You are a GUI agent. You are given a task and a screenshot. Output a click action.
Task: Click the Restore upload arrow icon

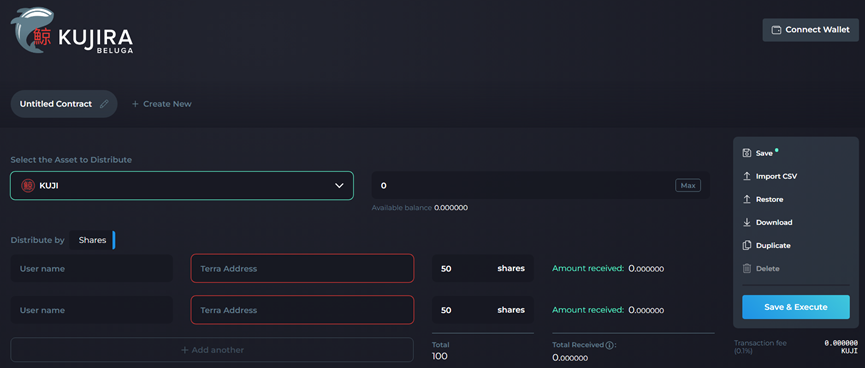(746, 199)
